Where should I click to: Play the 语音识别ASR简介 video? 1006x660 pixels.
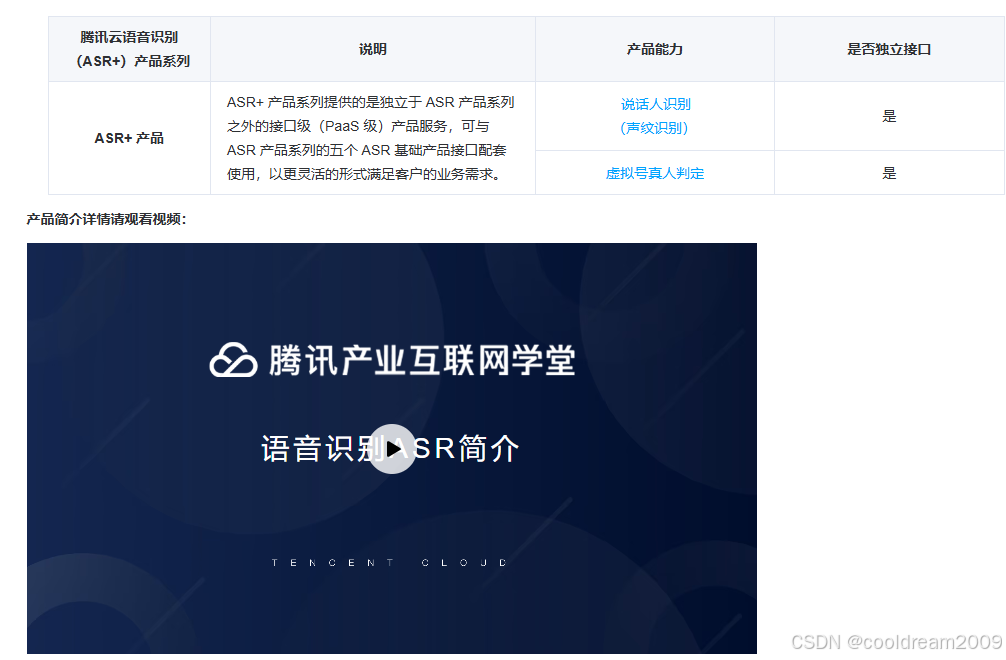click(x=392, y=449)
